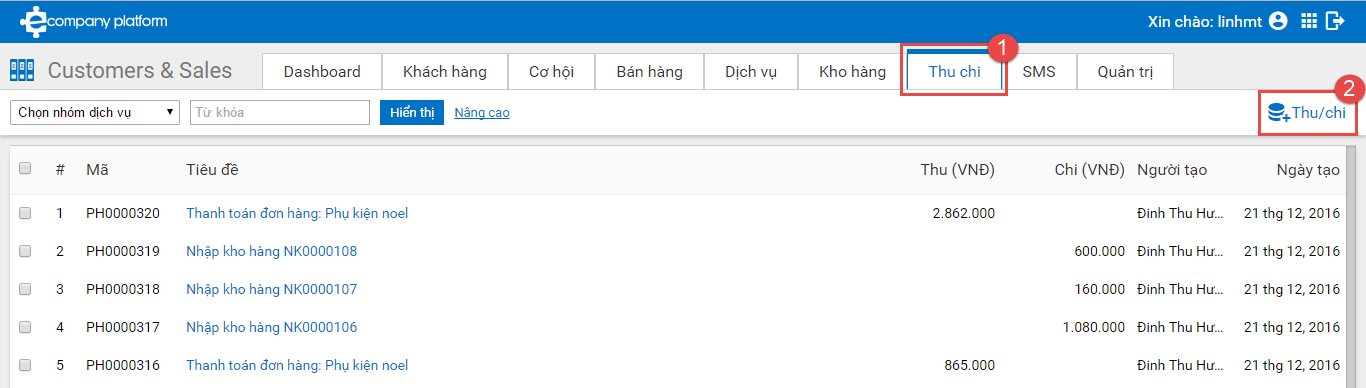Open the apps grid icon
Screen dimensions: 1366x388
pos(1309,21)
